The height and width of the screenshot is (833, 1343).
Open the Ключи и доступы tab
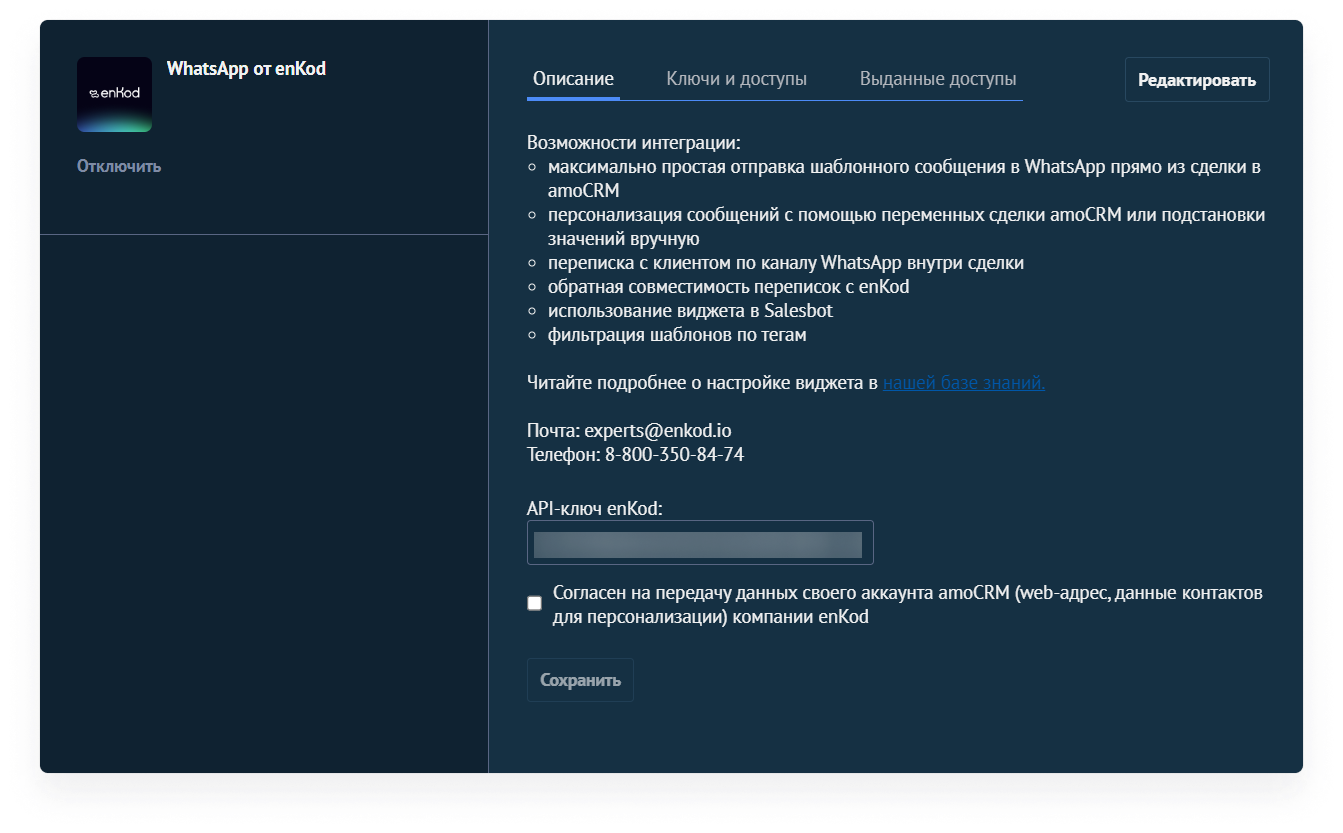pos(737,79)
